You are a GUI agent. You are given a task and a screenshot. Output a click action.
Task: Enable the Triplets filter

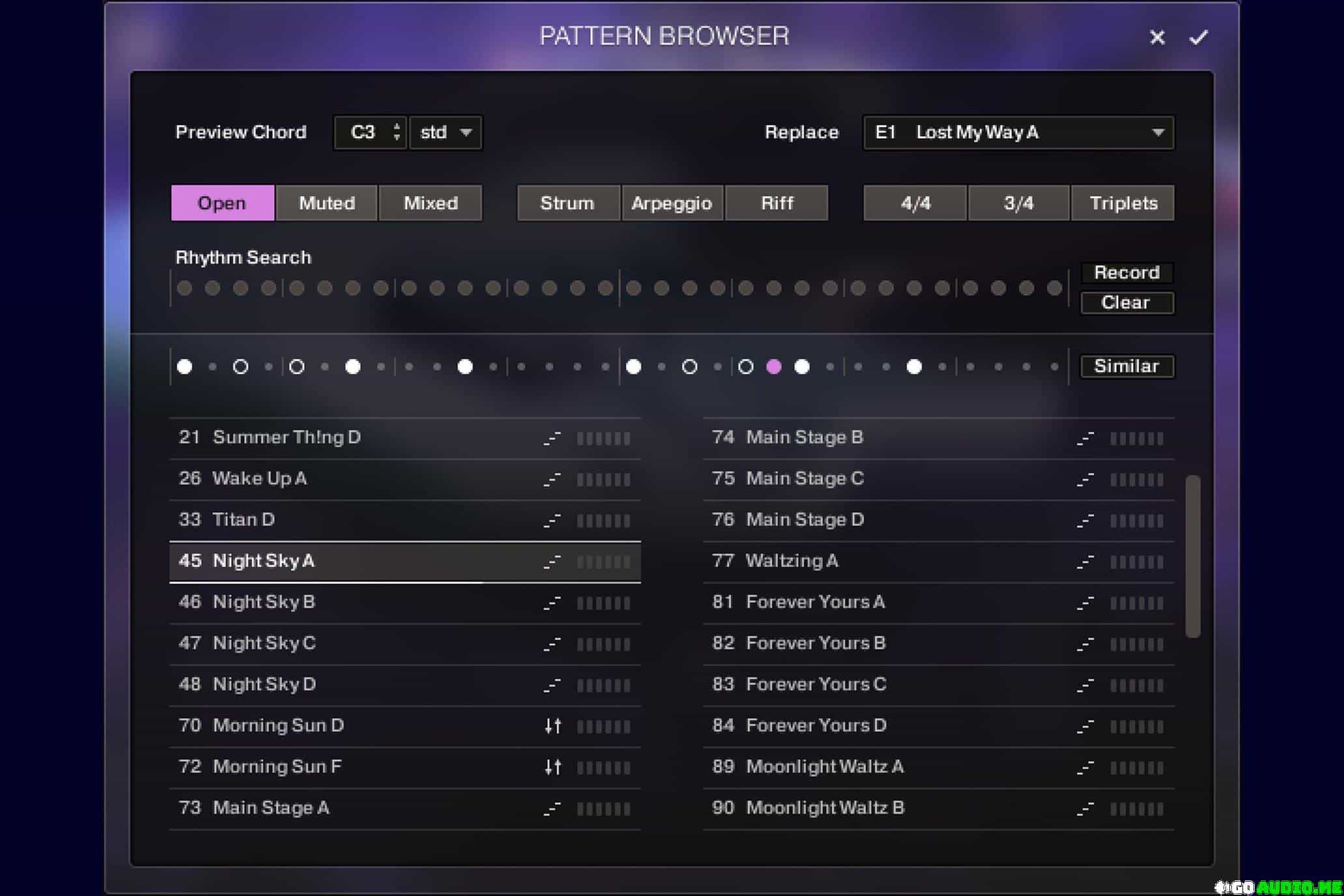(x=1123, y=203)
